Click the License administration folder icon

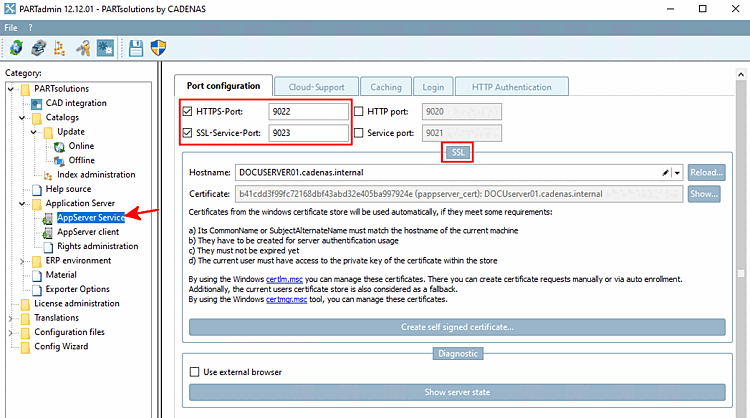(x=25, y=304)
